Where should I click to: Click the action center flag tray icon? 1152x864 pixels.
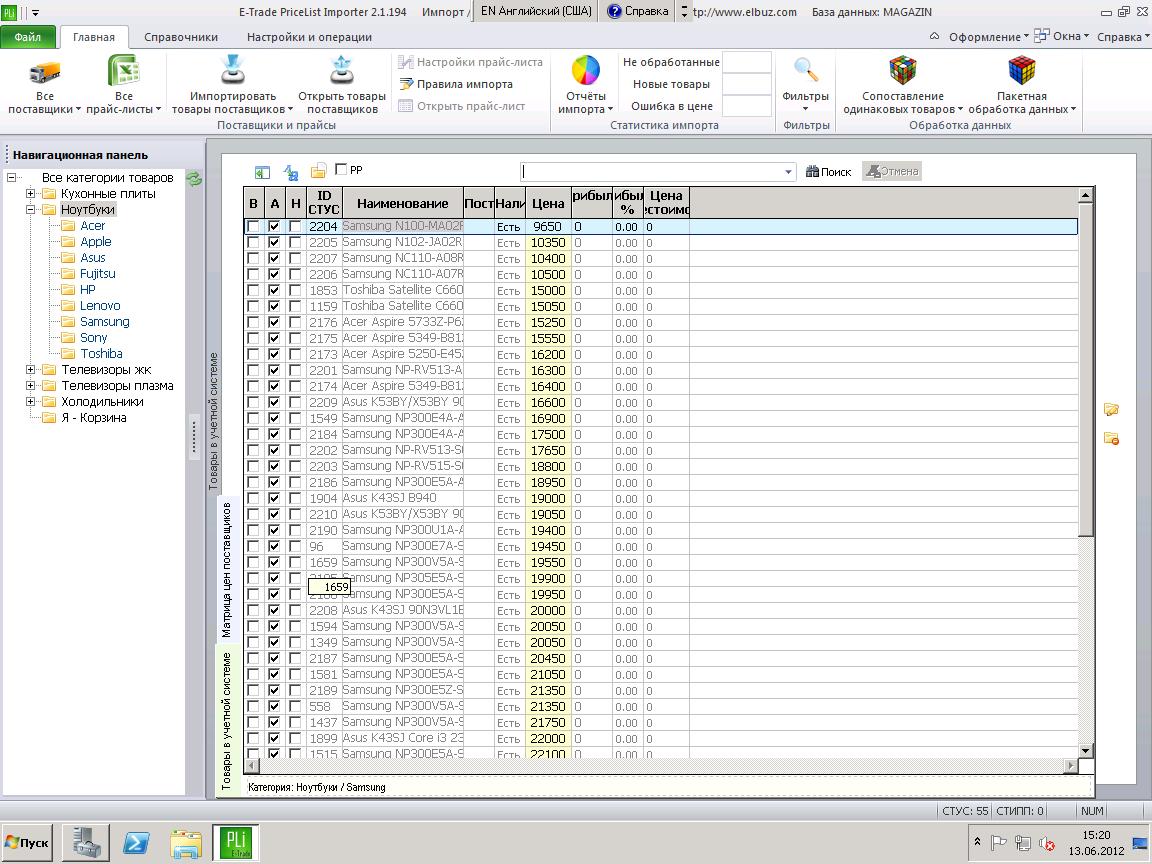pyautogui.click(x=998, y=843)
